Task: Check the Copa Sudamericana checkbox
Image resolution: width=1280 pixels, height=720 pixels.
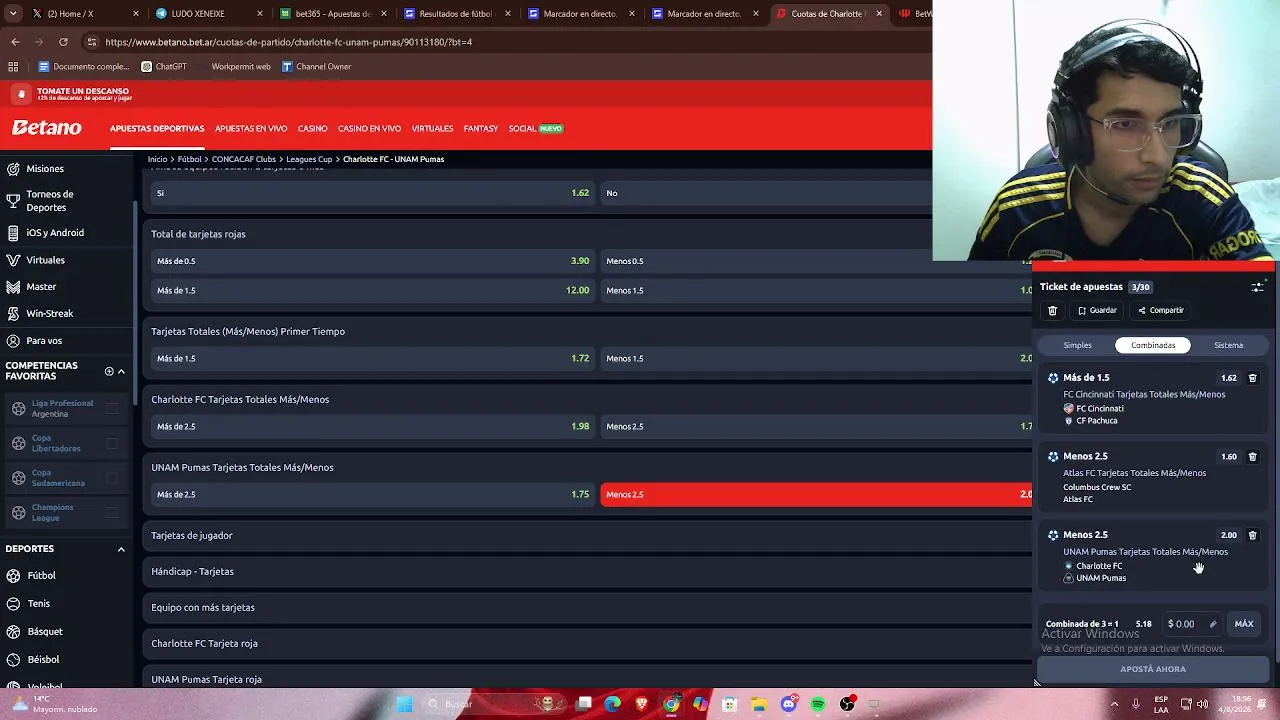Action: 112,478
